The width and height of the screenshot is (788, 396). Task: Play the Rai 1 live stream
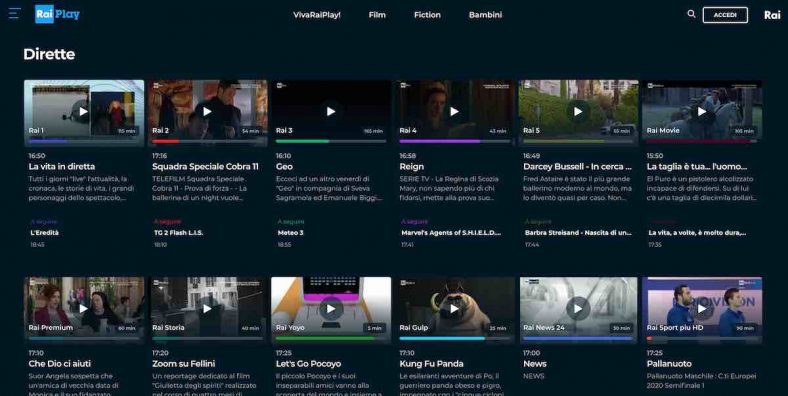coord(83,112)
